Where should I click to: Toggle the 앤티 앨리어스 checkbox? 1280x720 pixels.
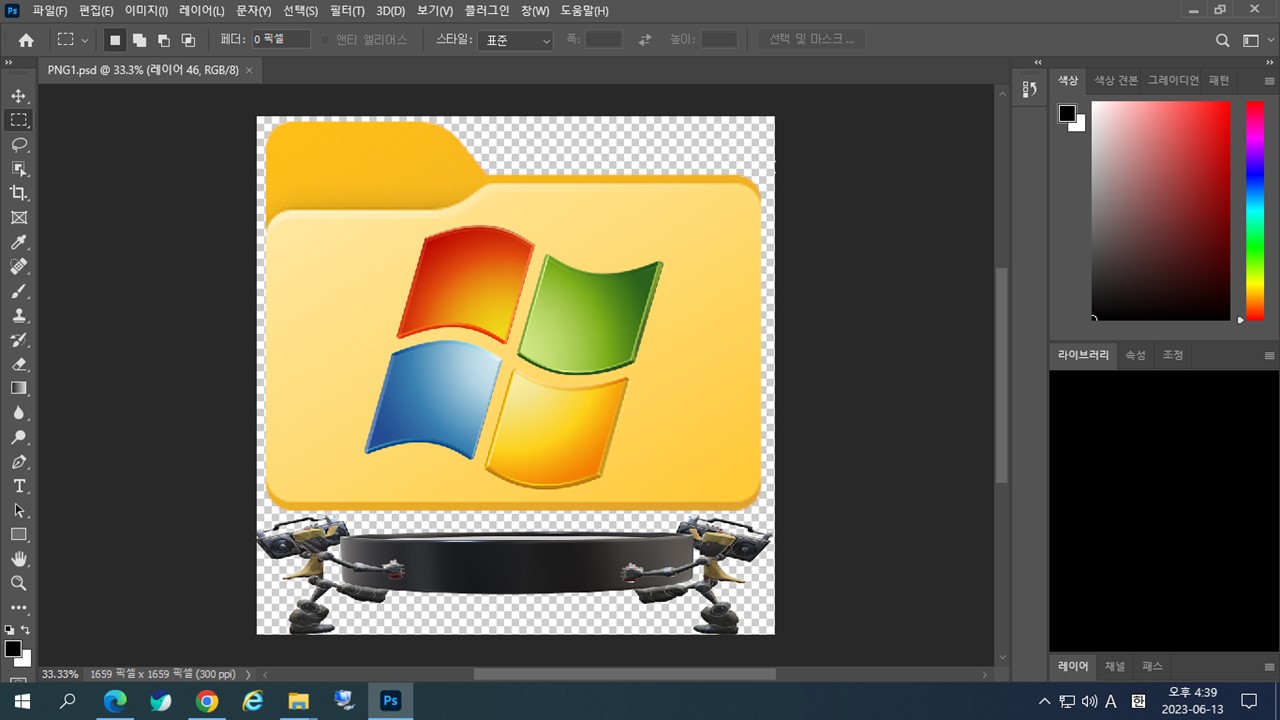tap(324, 40)
